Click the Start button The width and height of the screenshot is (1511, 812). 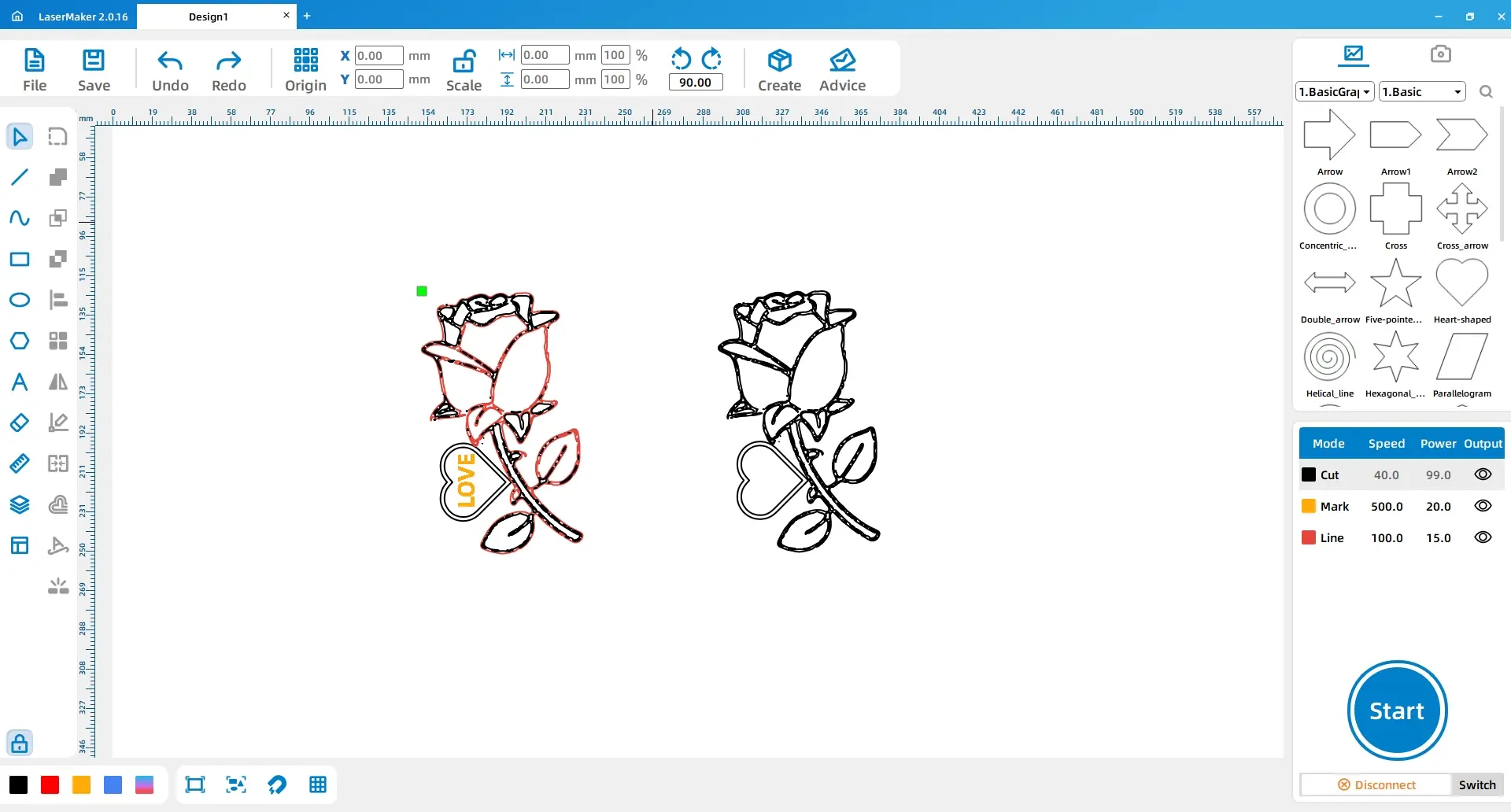(x=1397, y=710)
